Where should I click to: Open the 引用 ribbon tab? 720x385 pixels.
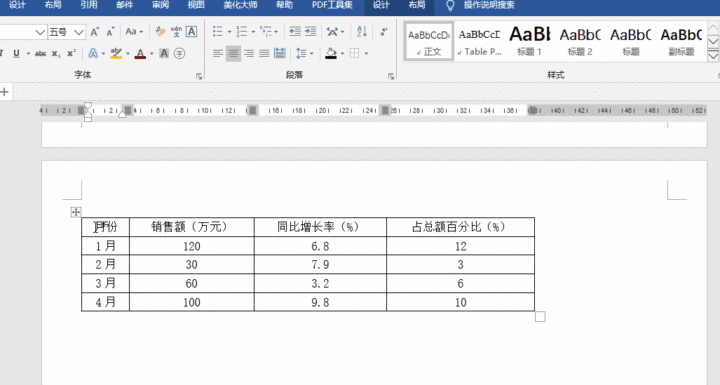(89, 5)
